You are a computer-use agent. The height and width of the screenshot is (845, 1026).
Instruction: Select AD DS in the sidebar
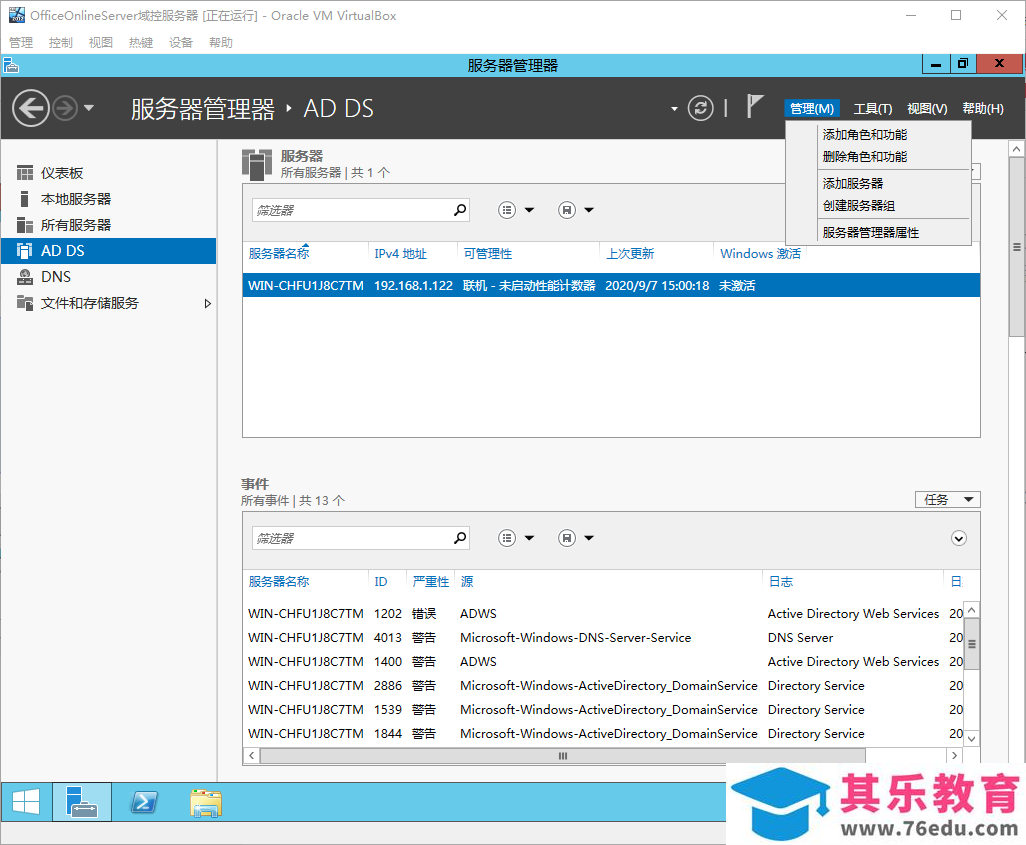pyautogui.click(x=109, y=251)
